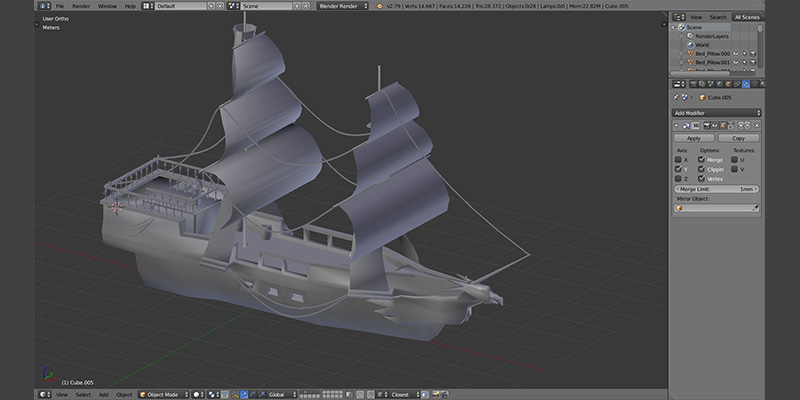Enable the V texture mirror
The height and width of the screenshot is (400, 800).
735,169
